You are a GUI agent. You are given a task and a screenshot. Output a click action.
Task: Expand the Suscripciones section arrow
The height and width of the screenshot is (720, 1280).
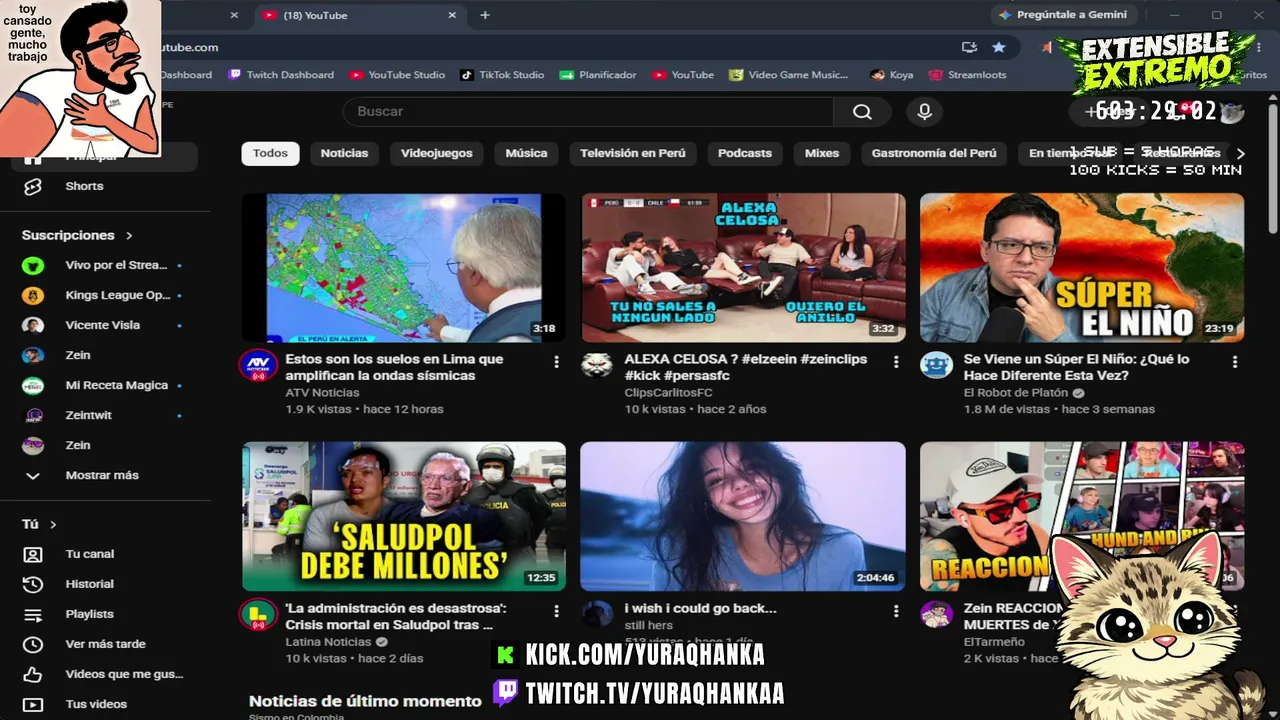point(129,236)
